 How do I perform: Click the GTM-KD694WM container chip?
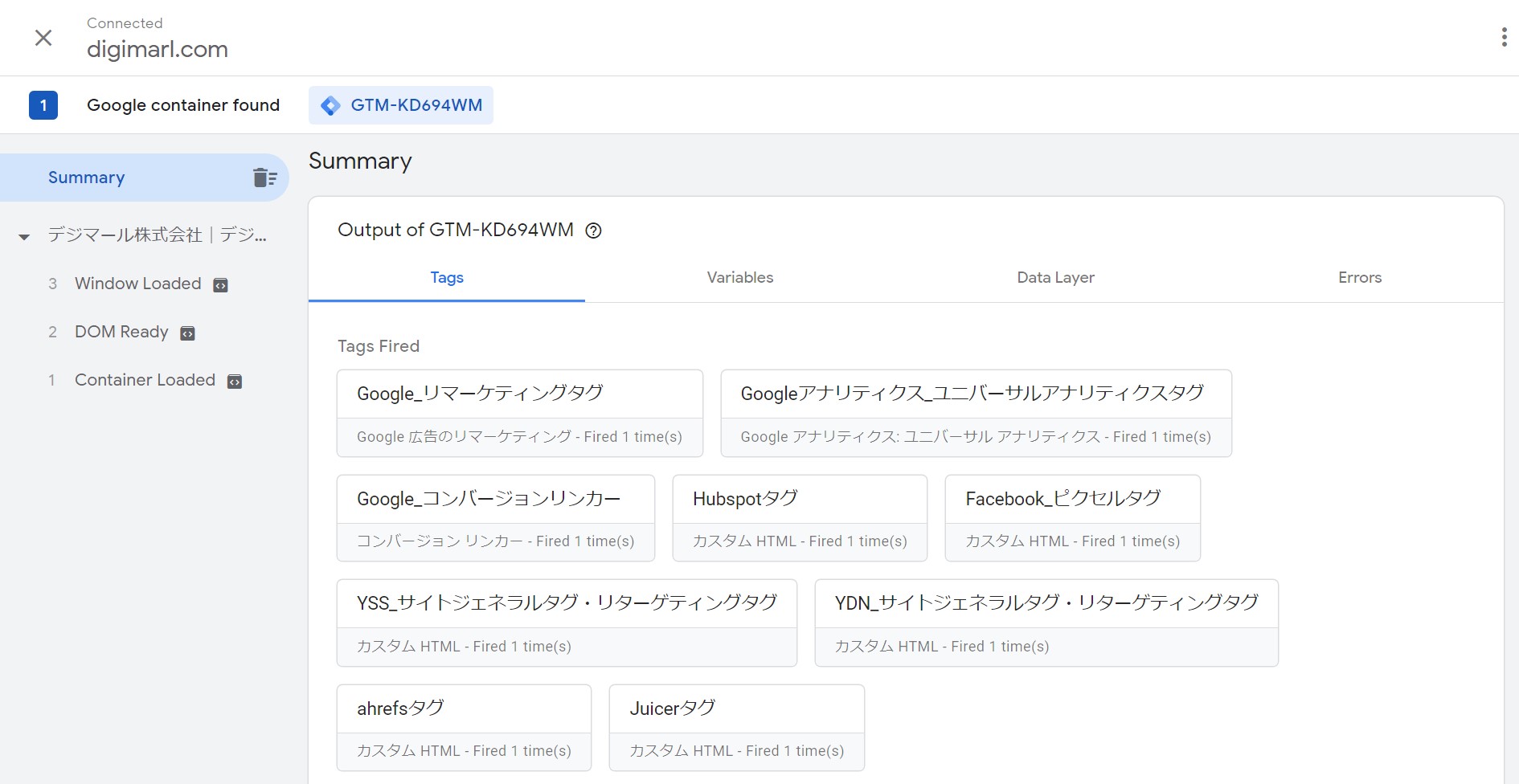pos(400,105)
